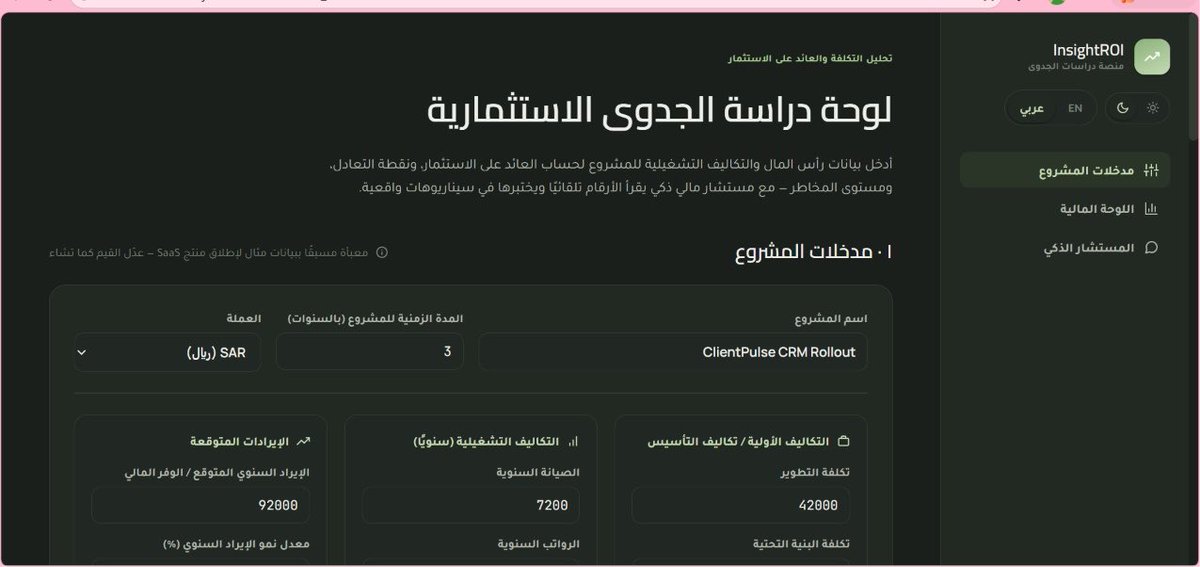This screenshot has width=1200, height=567.
Task: Select the EN language option
Action: pyautogui.click(x=1075, y=108)
